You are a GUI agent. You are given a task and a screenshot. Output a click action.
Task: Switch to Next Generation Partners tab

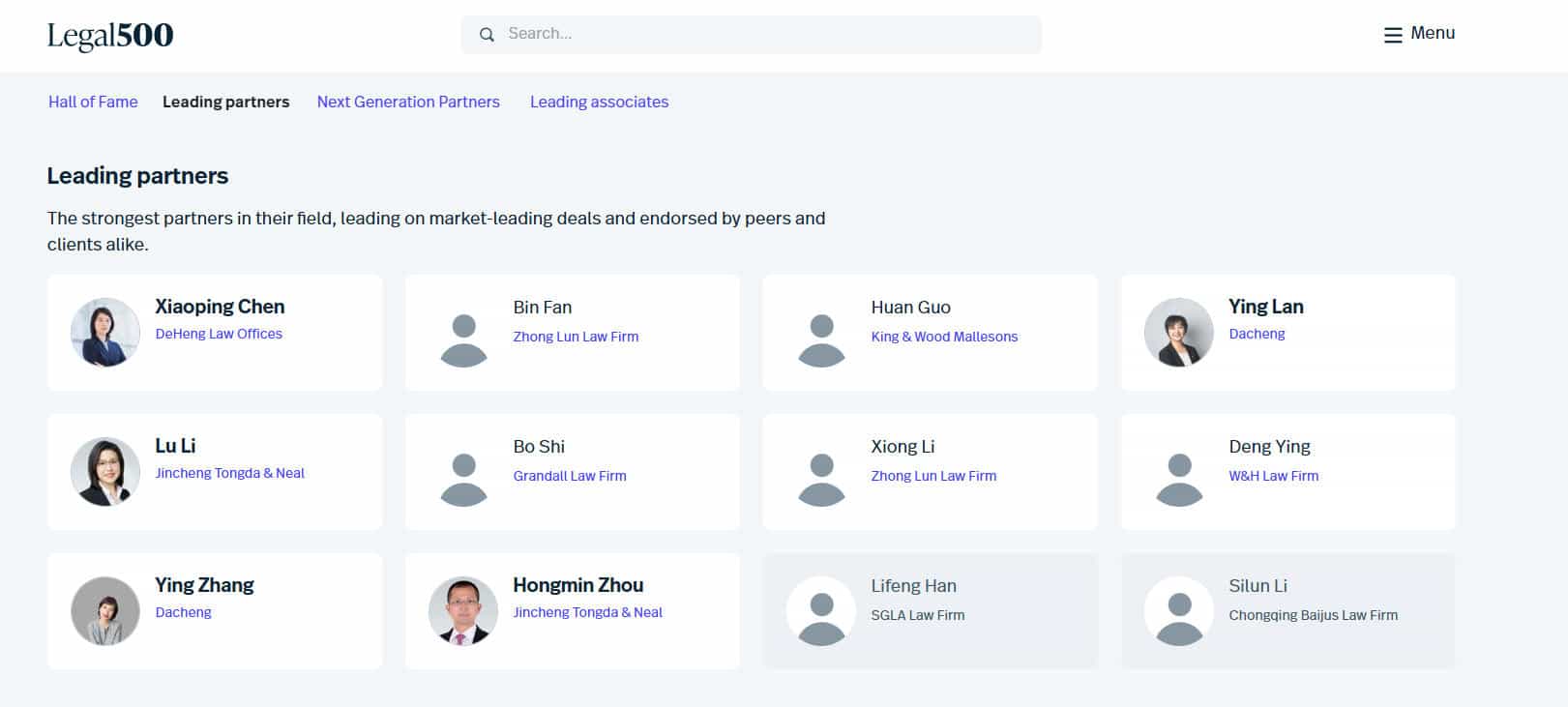coord(408,102)
